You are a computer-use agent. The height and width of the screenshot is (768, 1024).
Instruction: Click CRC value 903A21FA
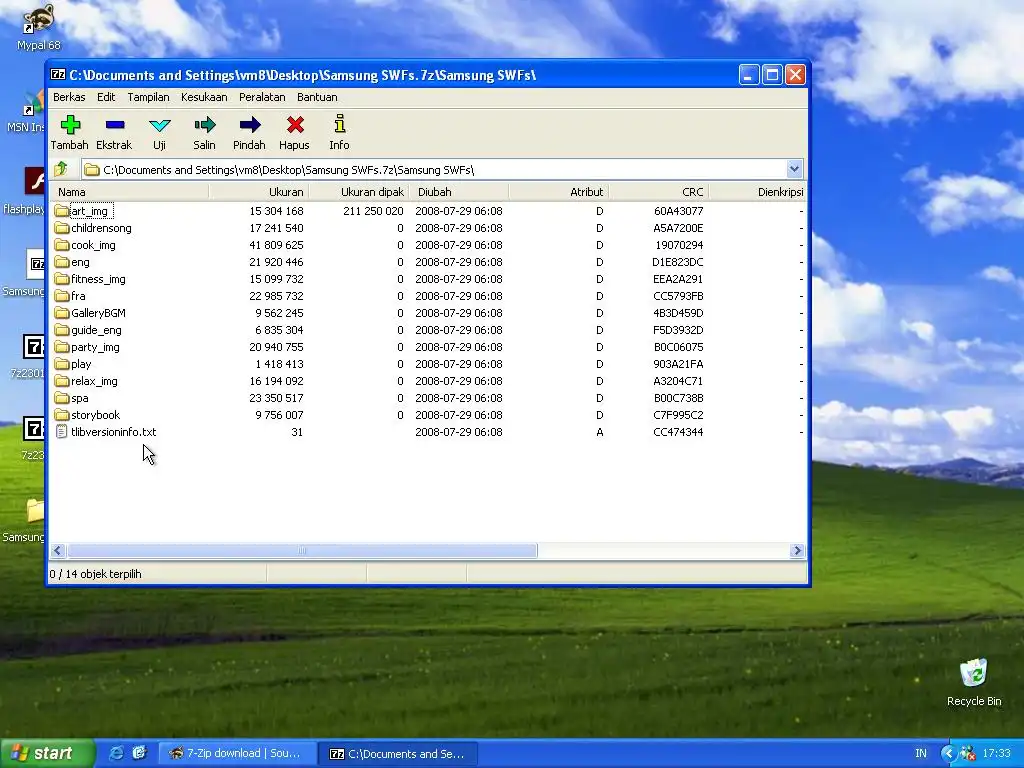tap(679, 364)
